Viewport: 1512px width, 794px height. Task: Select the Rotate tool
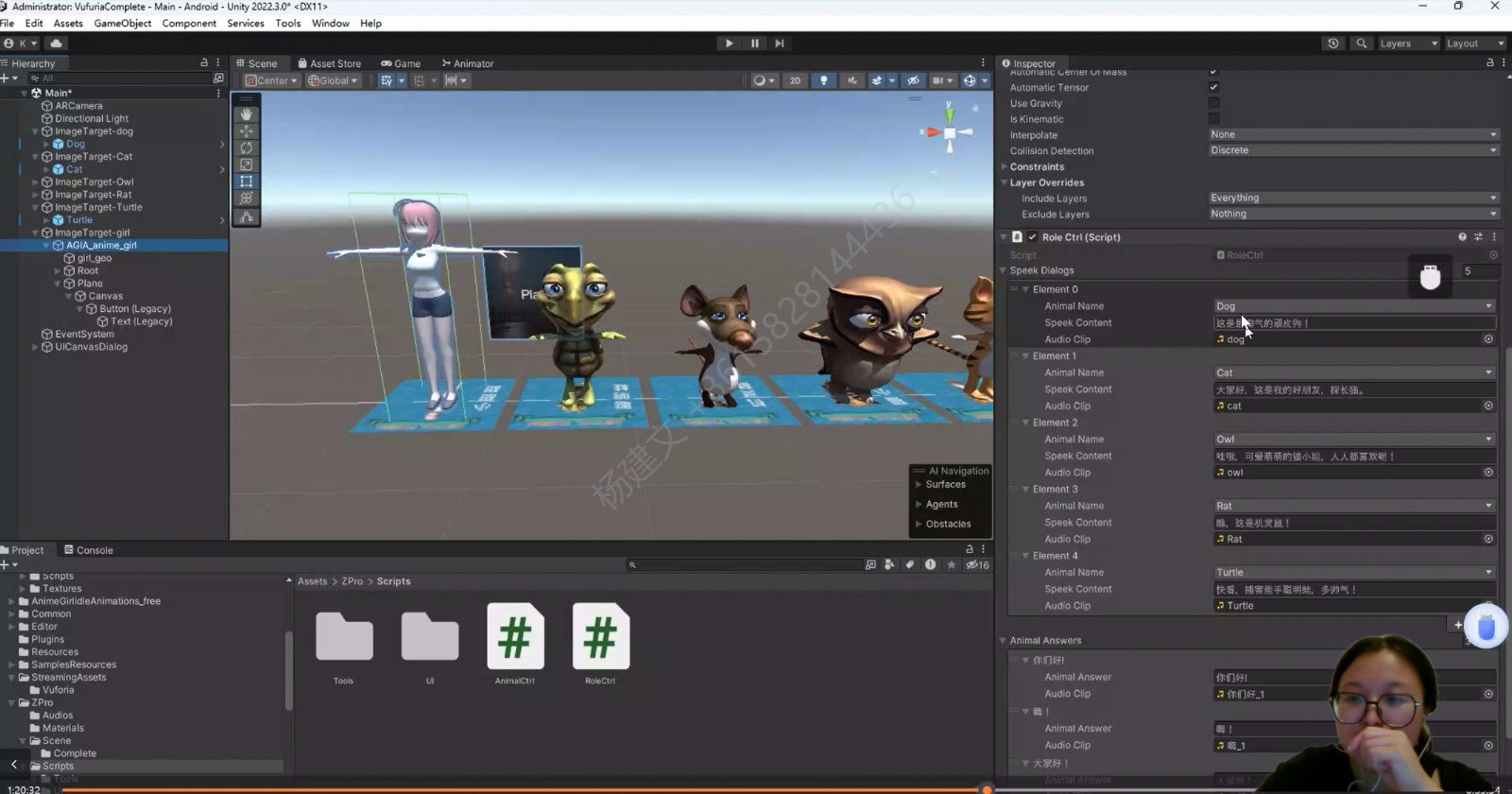point(247,147)
